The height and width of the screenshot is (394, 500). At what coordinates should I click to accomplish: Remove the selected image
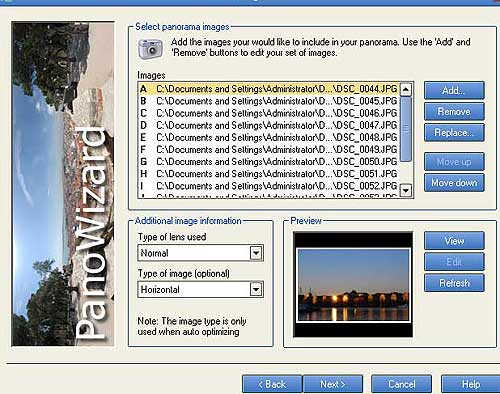point(454,111)
